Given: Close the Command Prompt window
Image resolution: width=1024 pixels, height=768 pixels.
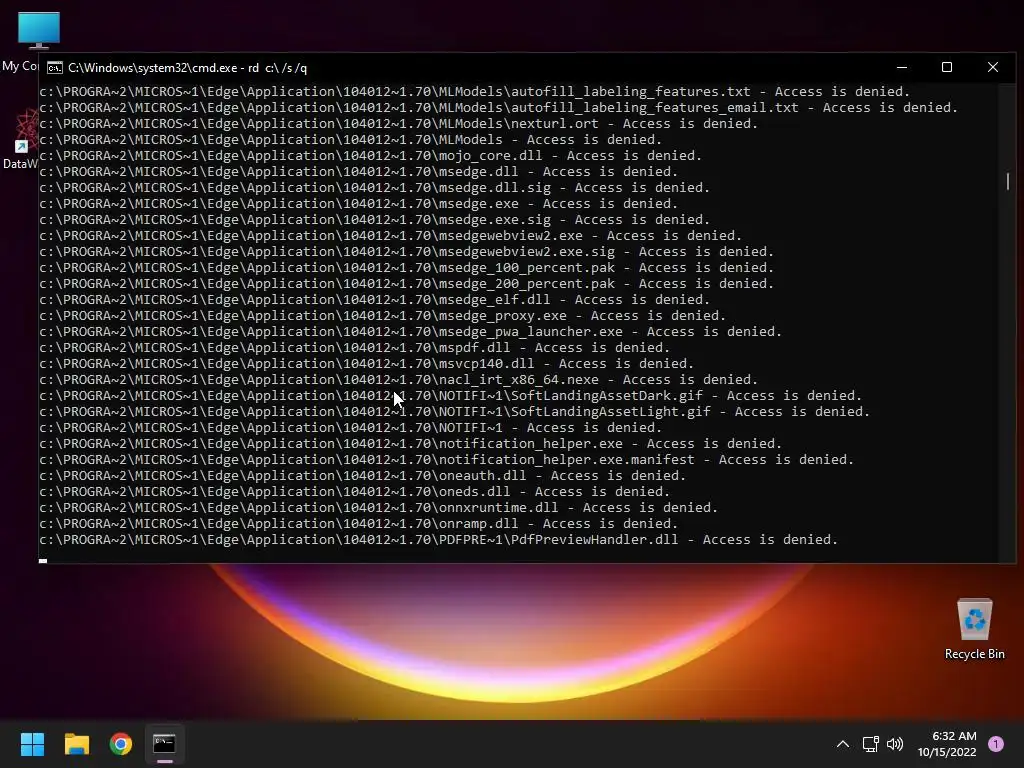Looking at the screenshot, I should pyautogui.click(x=993, y=67).
